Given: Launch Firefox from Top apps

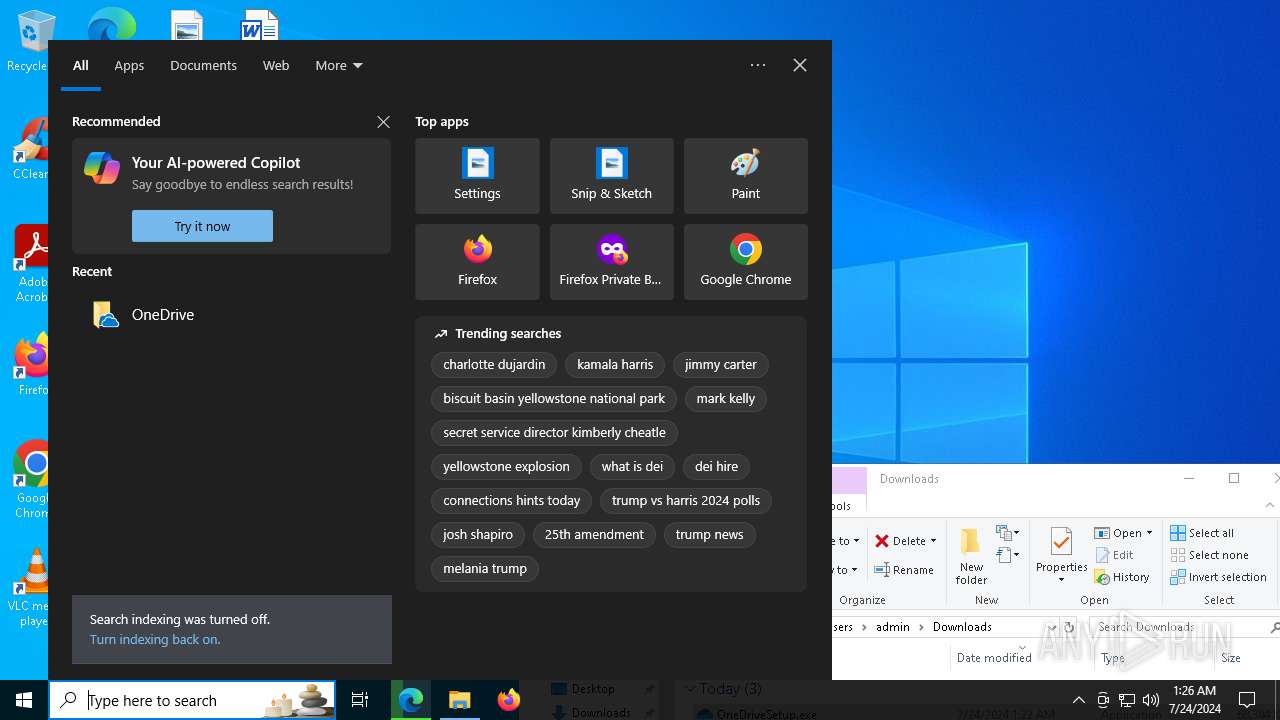Looking at the screenshot, I should coord(477,262).
